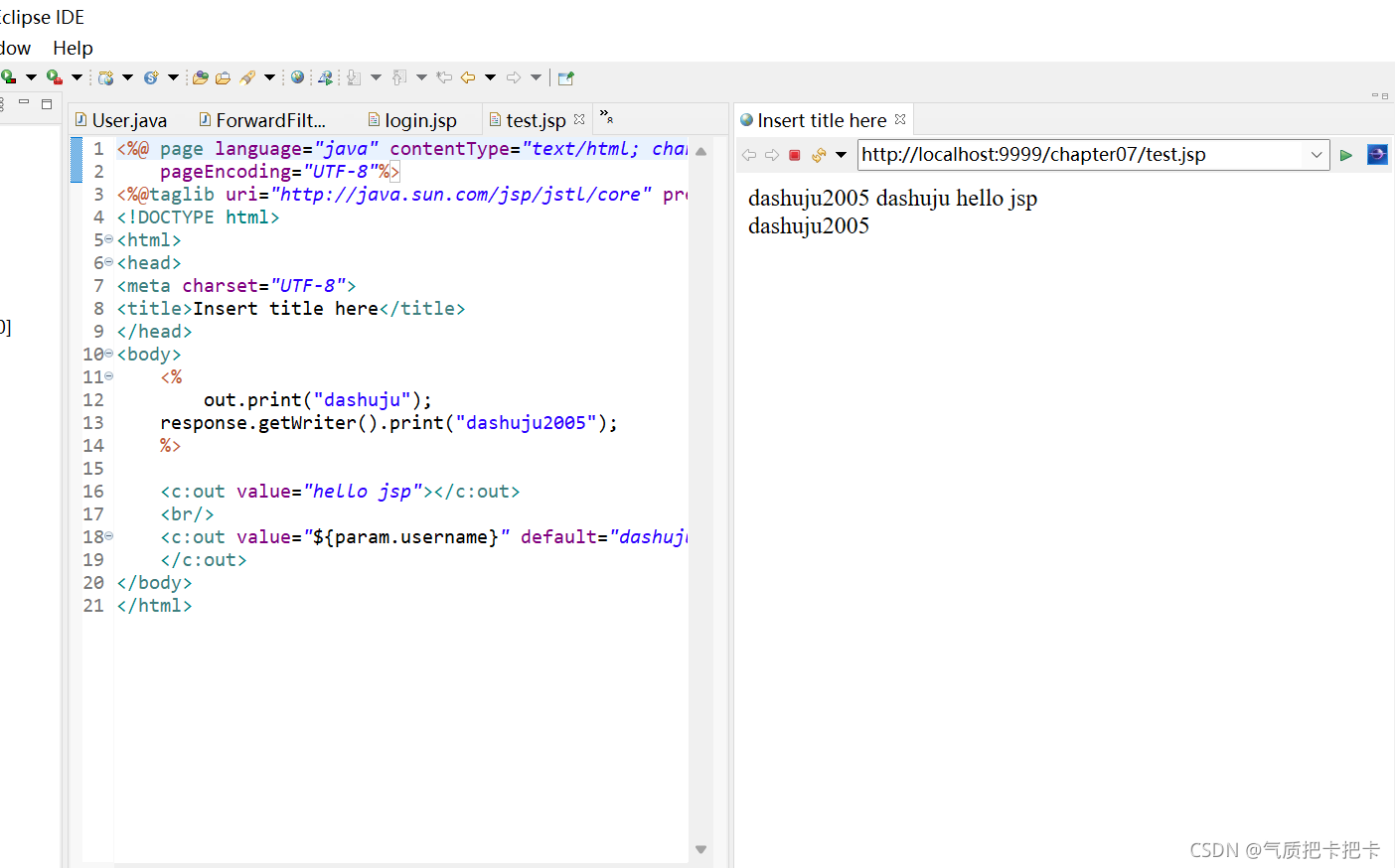Open the Run dropdown arrow
This screenshot has height=868, width=1395.
click(31, 77)
